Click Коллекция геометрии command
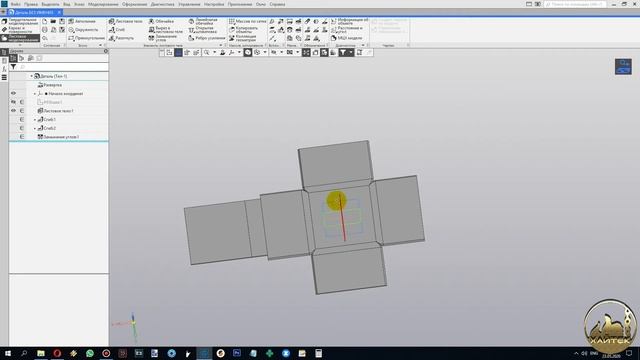The width and height of the screenshot is (640, 360). coord(242,38)
